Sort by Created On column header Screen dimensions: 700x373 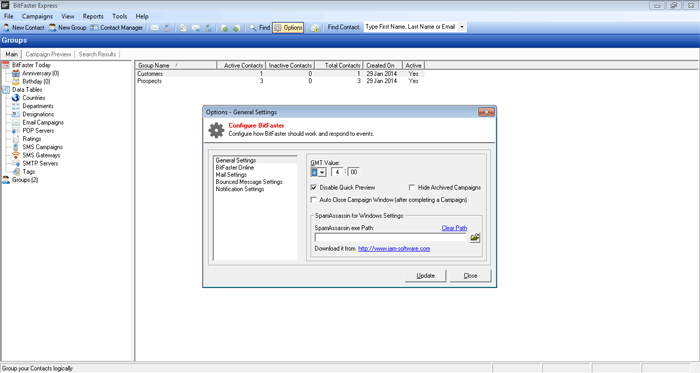click(x=383, y=65)
